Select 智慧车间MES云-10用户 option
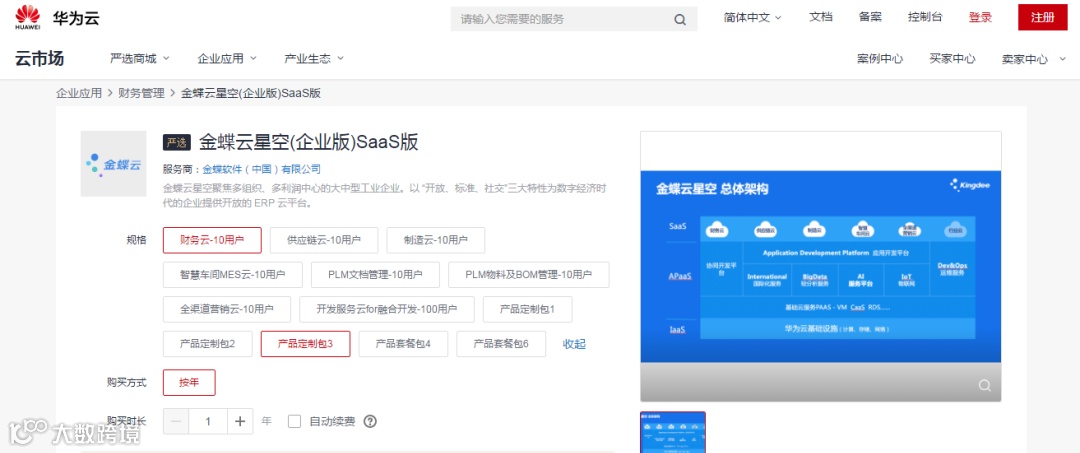The height and width of the screenshot is (453, 1080). coord(232,275)
